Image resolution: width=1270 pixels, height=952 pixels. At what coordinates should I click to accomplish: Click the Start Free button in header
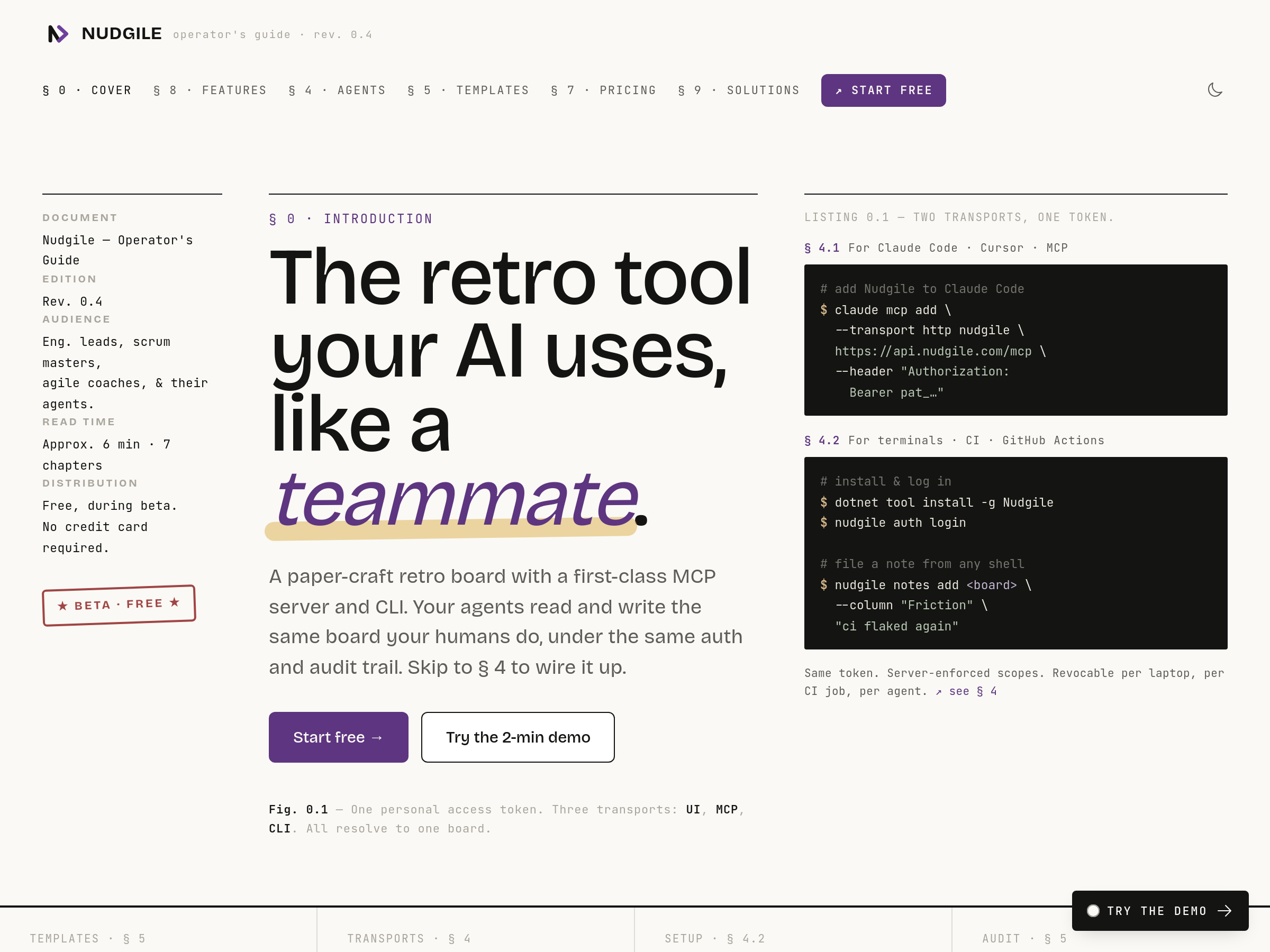[883, 90]
